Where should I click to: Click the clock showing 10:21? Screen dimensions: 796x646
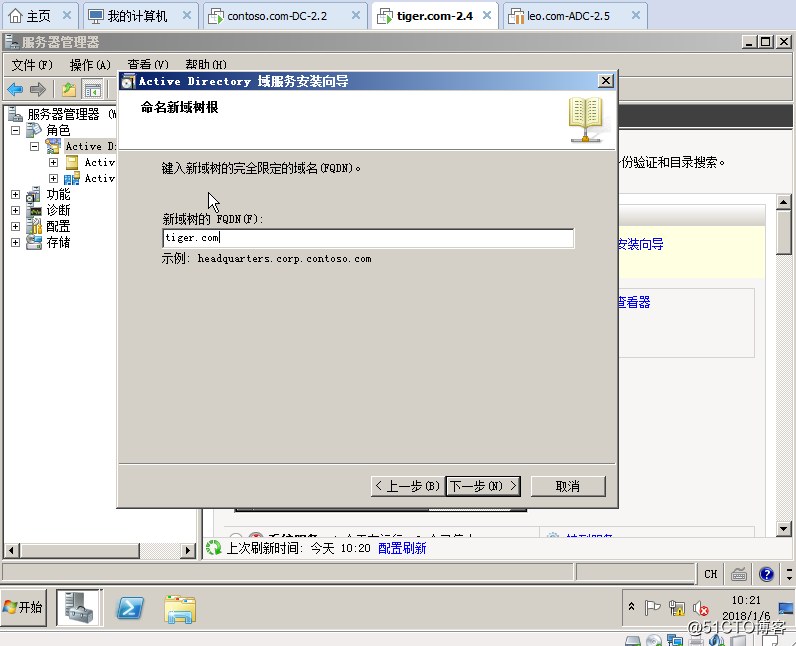point(746,600)
